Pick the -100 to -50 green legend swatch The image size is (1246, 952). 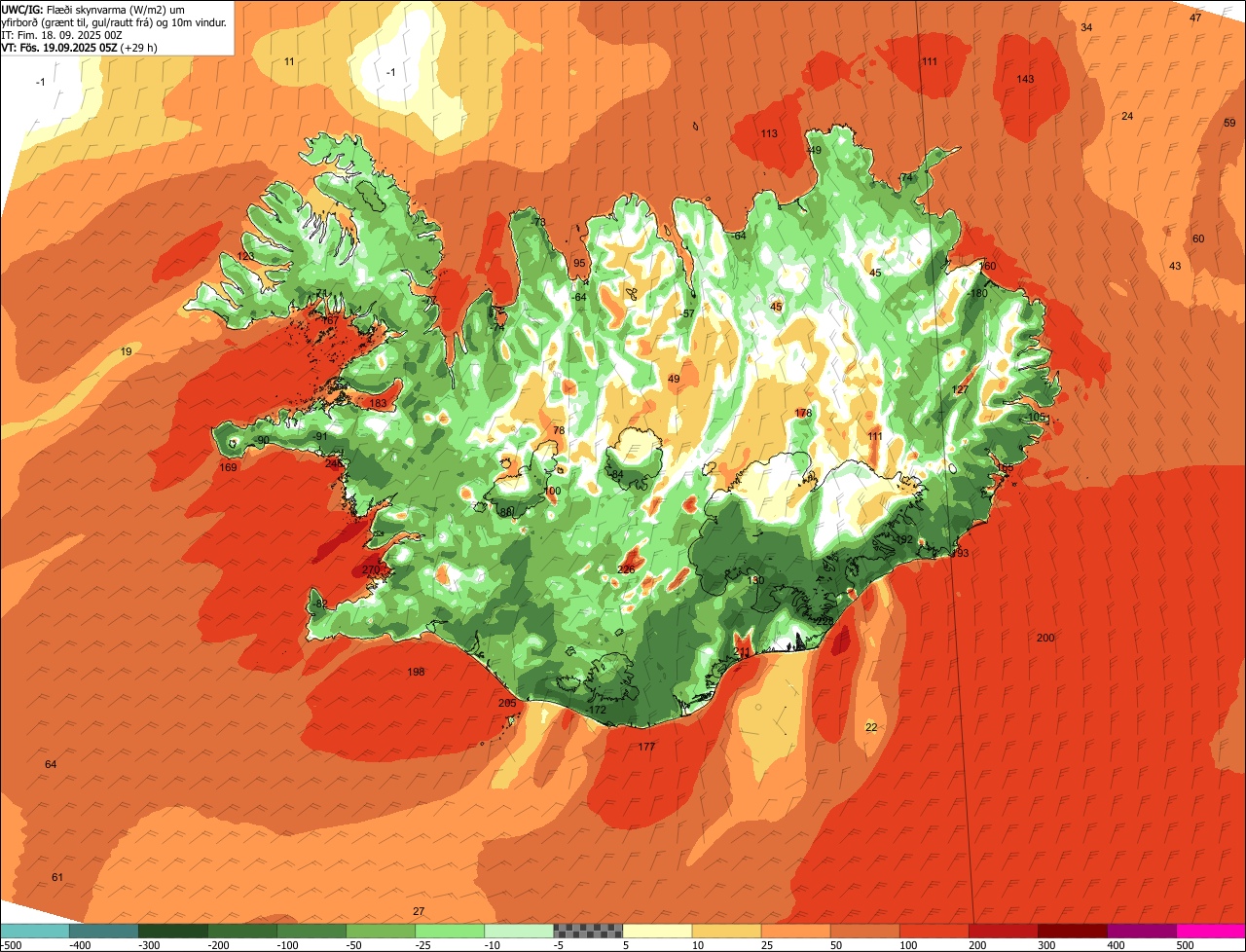(x=311, y=931)
